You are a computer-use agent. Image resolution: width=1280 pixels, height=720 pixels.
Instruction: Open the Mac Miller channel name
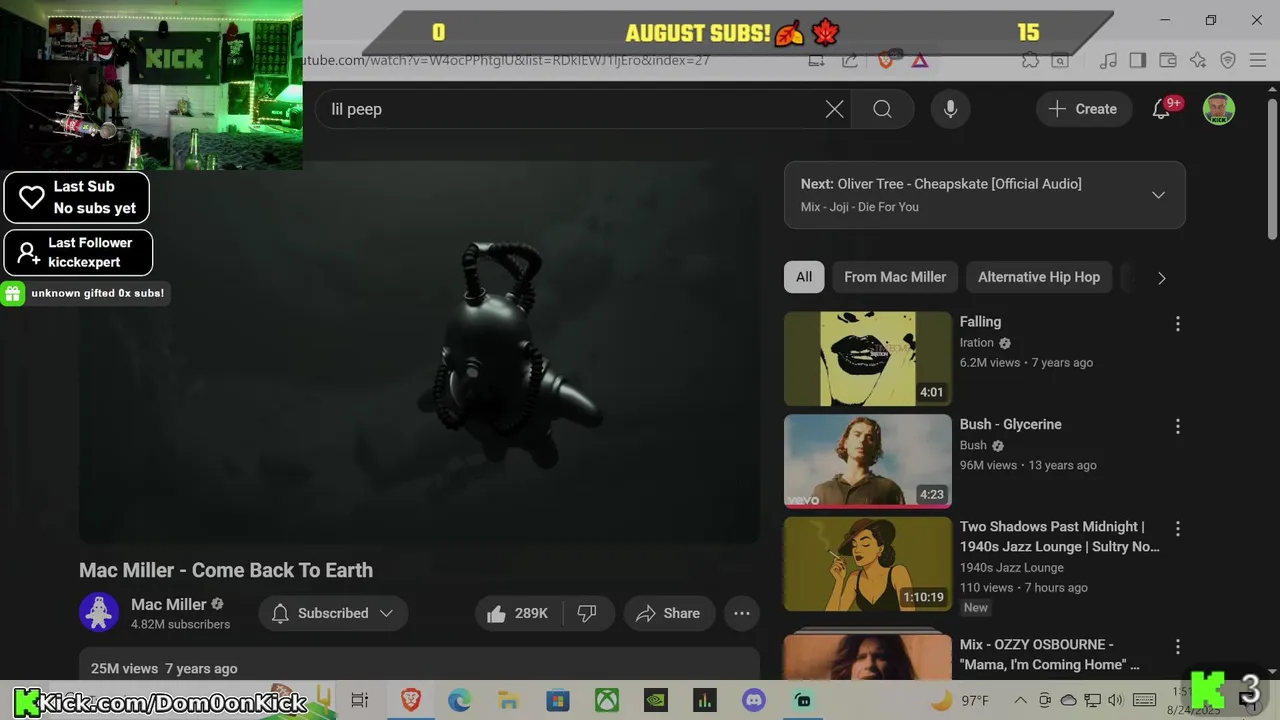(168, 604)
